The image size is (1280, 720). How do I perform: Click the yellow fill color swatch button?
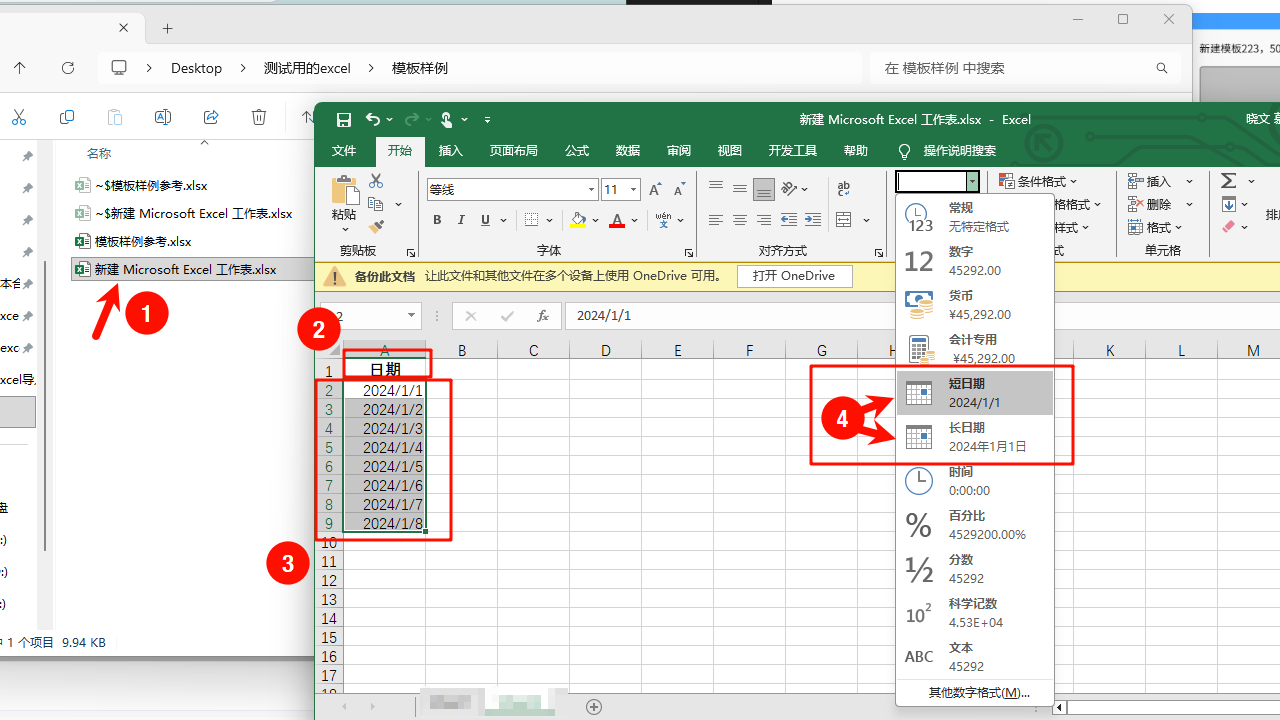577,220
